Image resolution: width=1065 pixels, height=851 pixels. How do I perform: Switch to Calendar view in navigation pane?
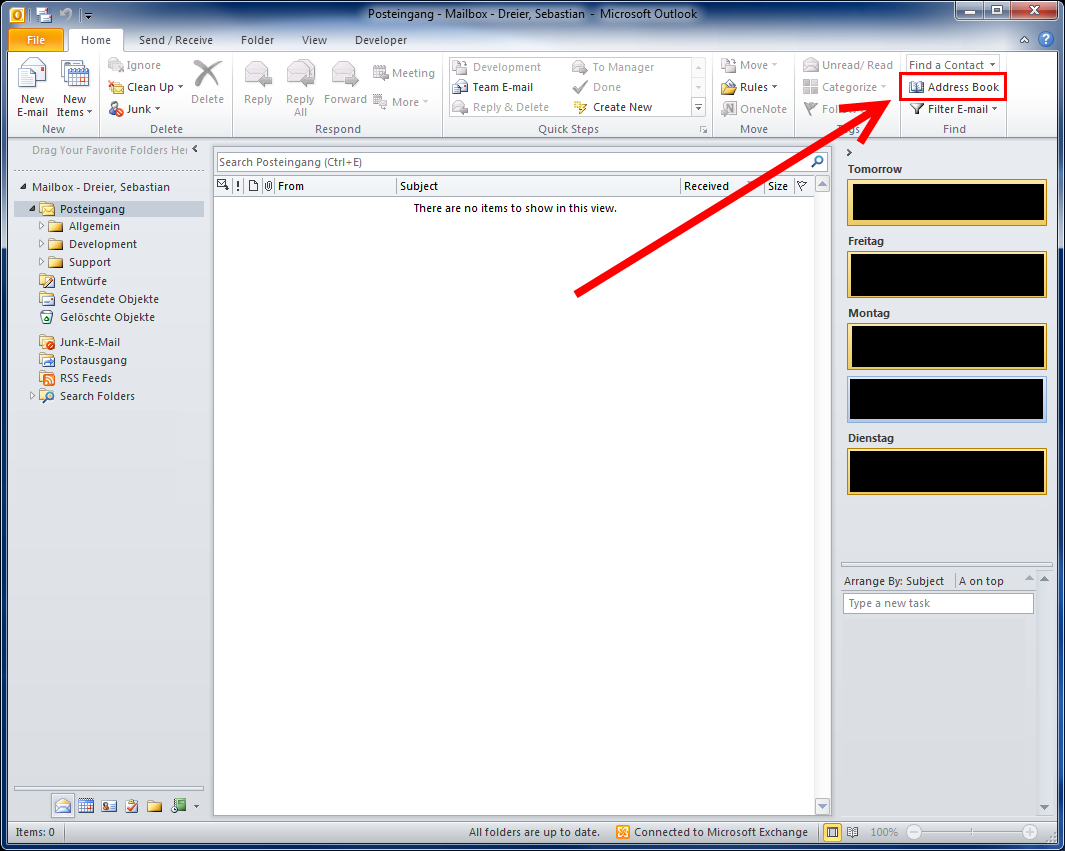(86, 805)
